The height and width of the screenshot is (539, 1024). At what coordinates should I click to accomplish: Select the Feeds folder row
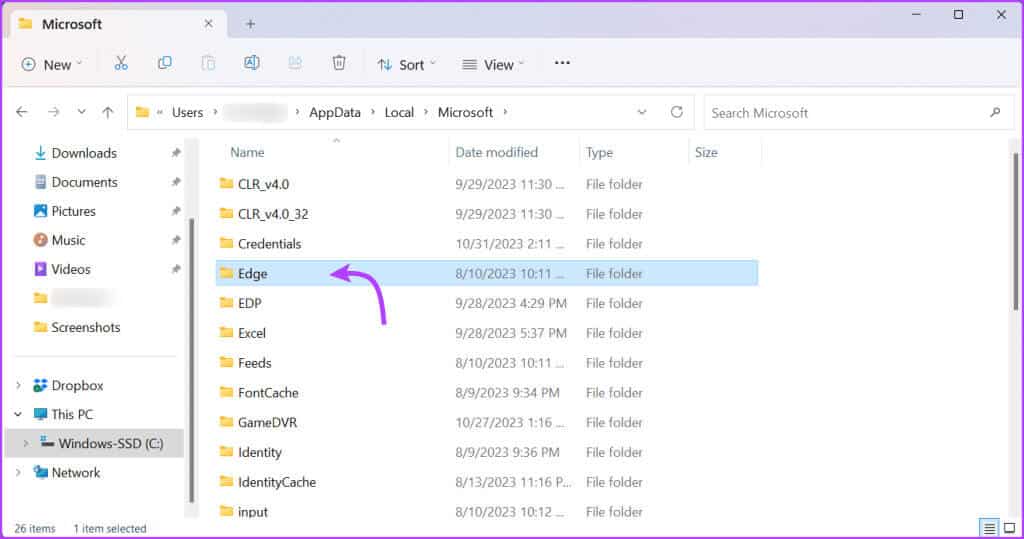(x=487, y=363)
